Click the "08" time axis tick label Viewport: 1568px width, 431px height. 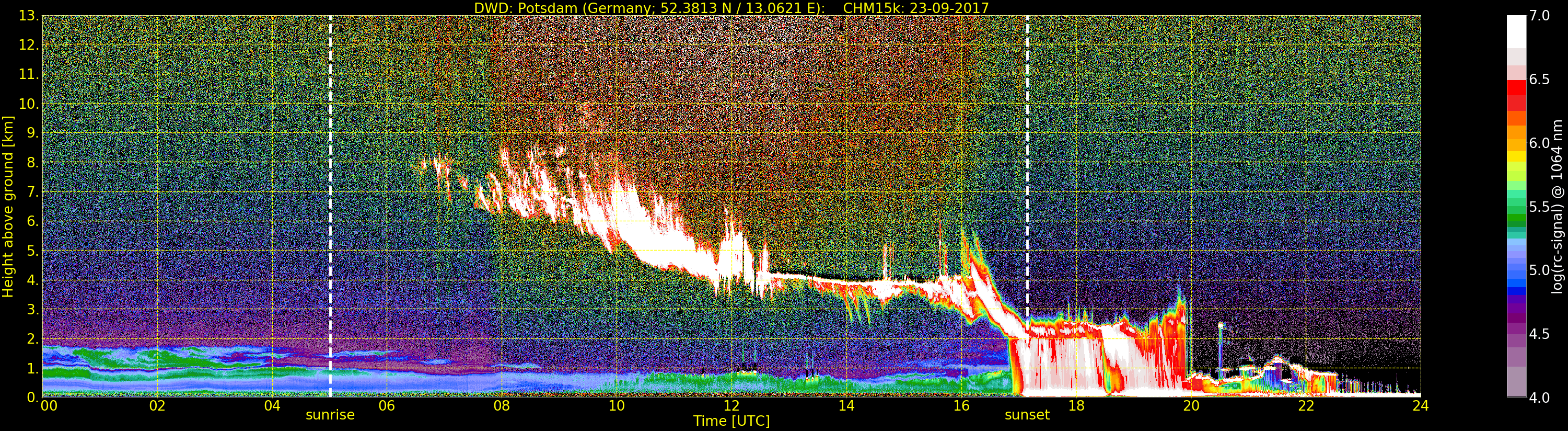502,406
